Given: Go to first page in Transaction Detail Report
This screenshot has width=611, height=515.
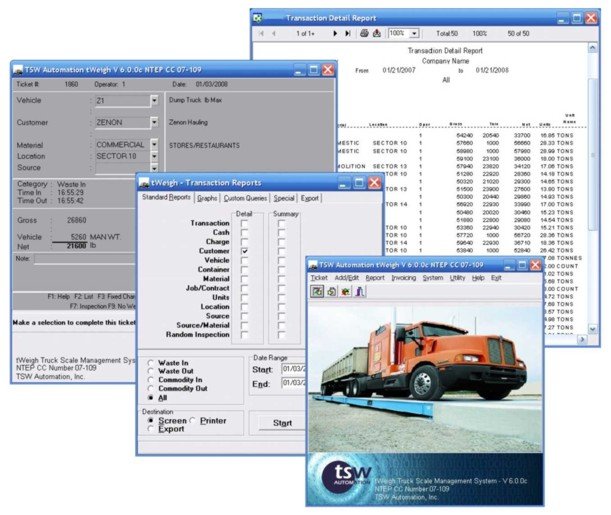Looking at the screenshot, I should (x=261, y=34).
